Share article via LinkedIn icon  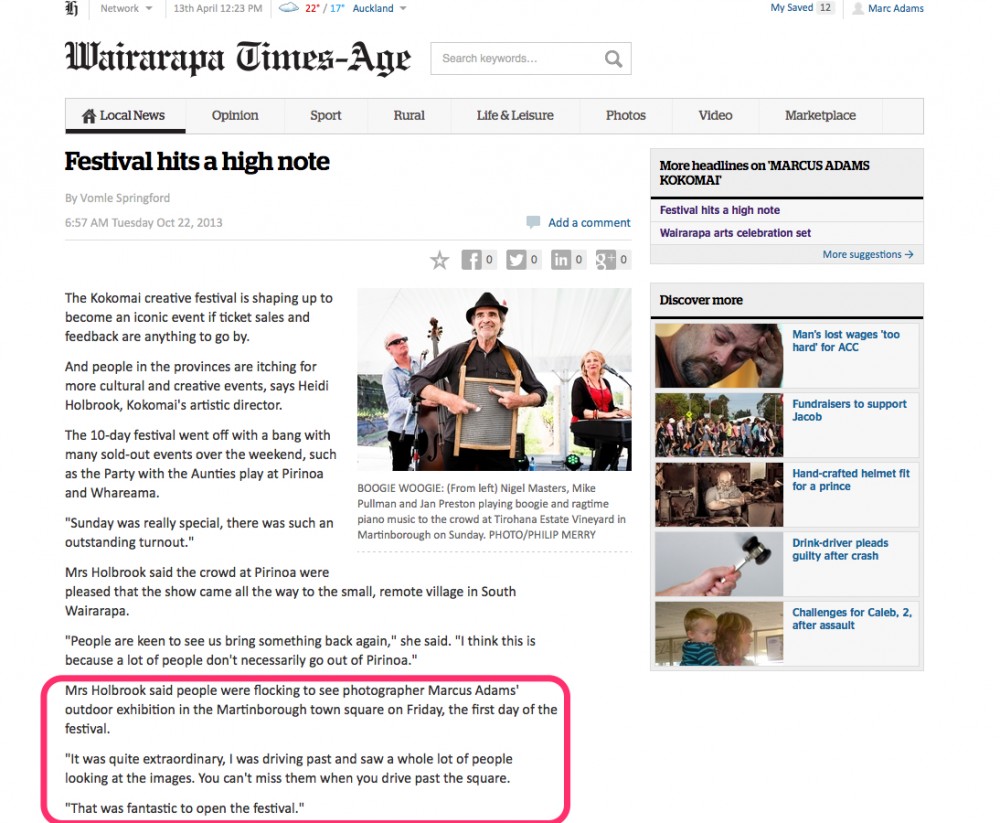click(560, 260)
